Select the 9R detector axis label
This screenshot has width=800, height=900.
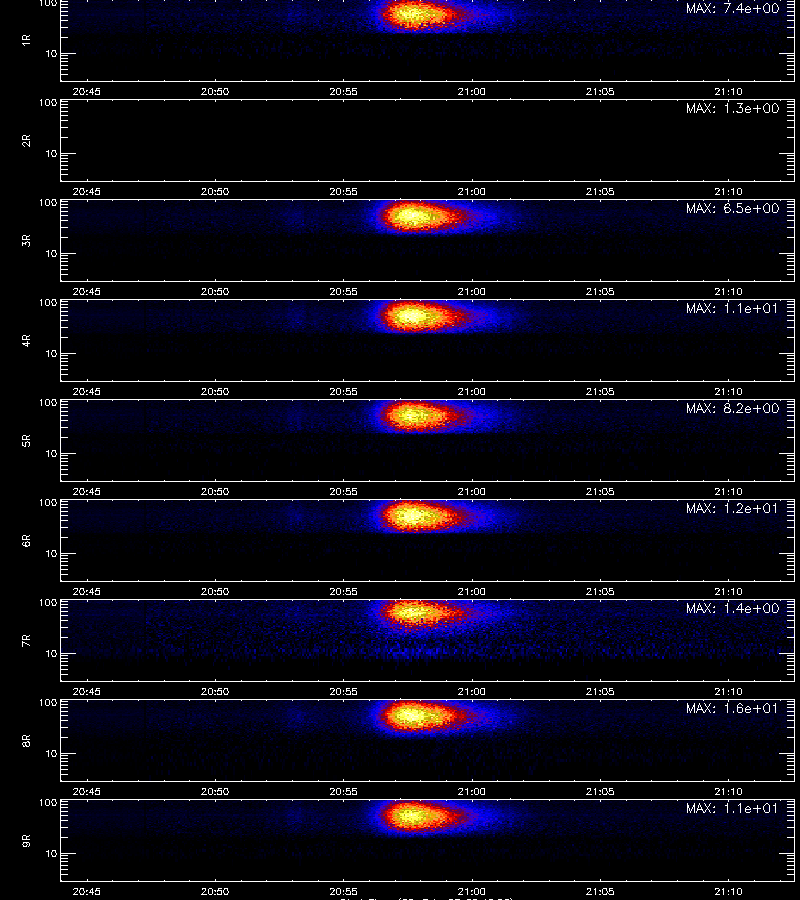tap(26, 841)
